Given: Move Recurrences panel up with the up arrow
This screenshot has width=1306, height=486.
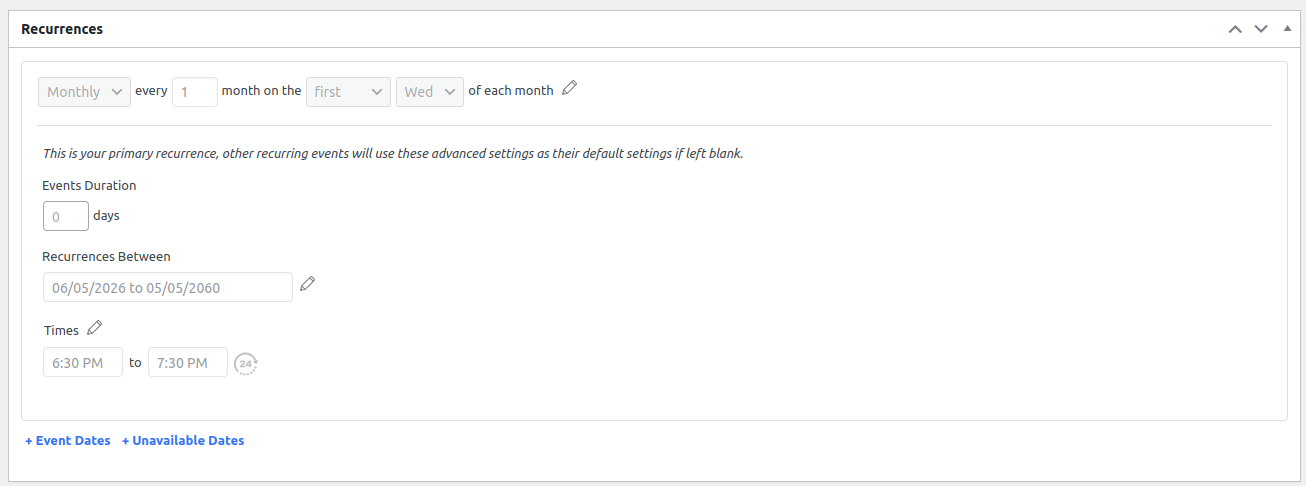Looking at the screenshot, I should click(x=1235, y=29).
